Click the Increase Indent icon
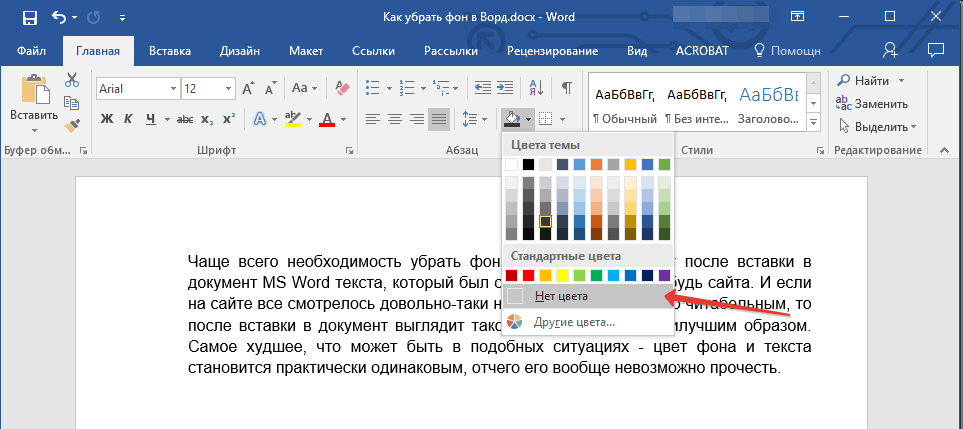 (507, 88)
